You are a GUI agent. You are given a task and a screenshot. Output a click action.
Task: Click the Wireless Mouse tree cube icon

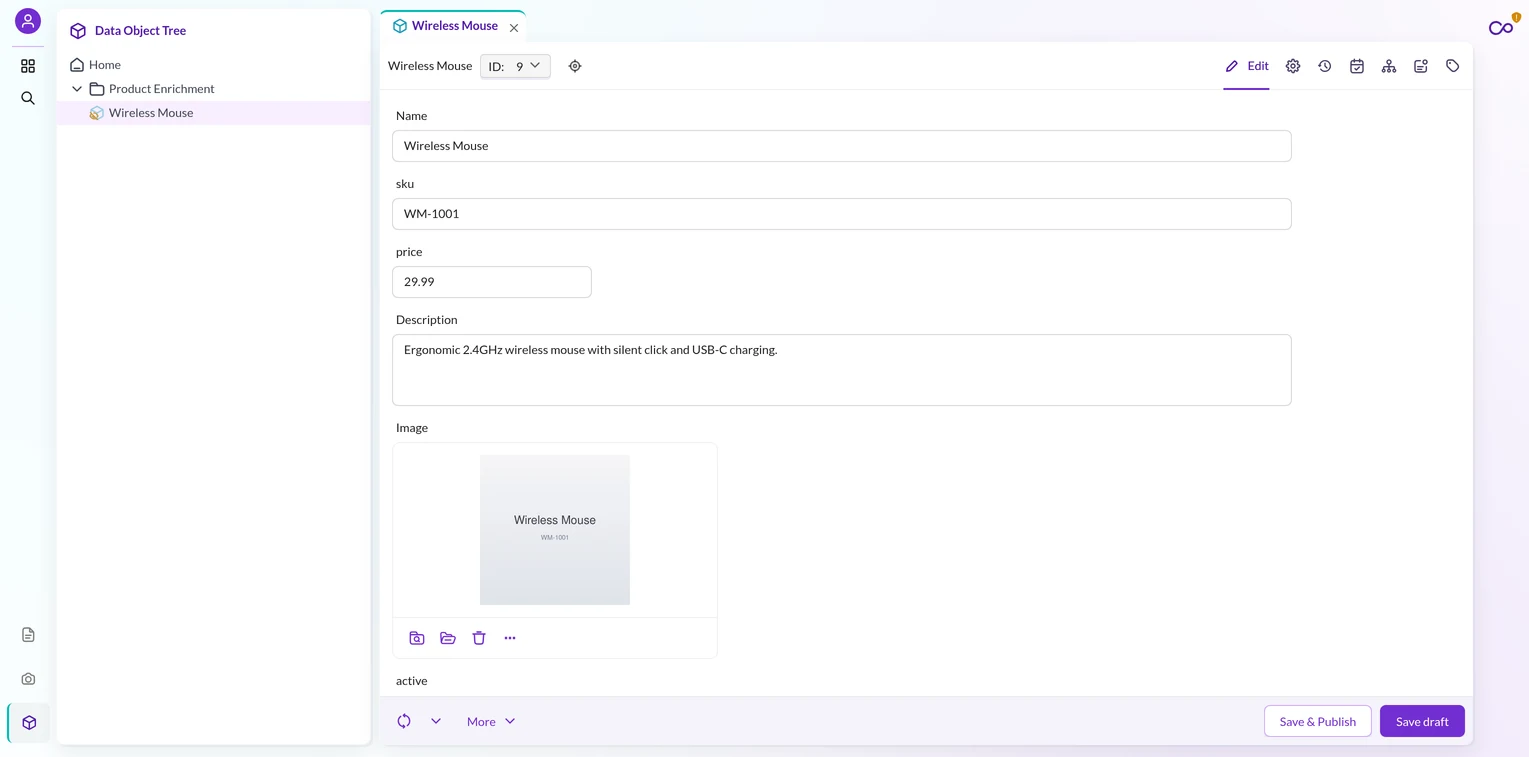tap(97, 113)
